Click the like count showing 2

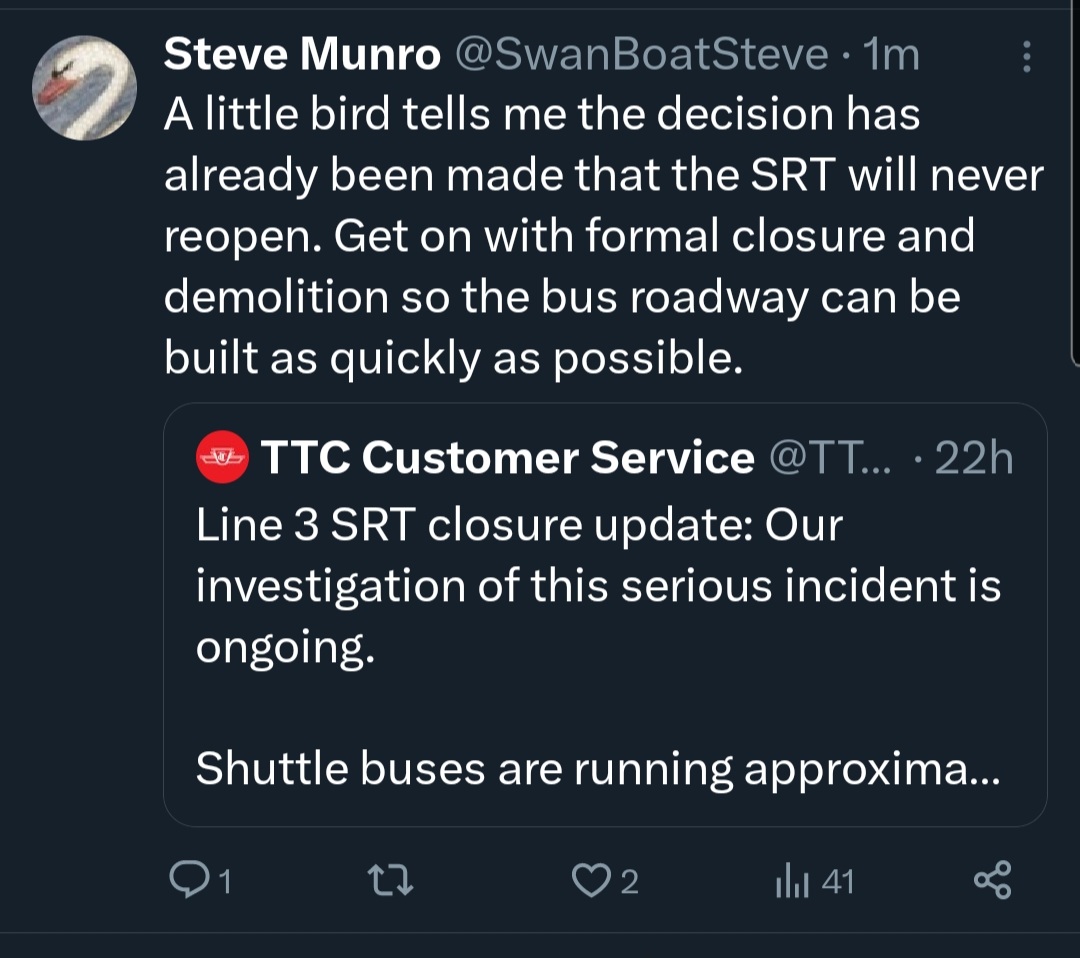coord(628,881)
